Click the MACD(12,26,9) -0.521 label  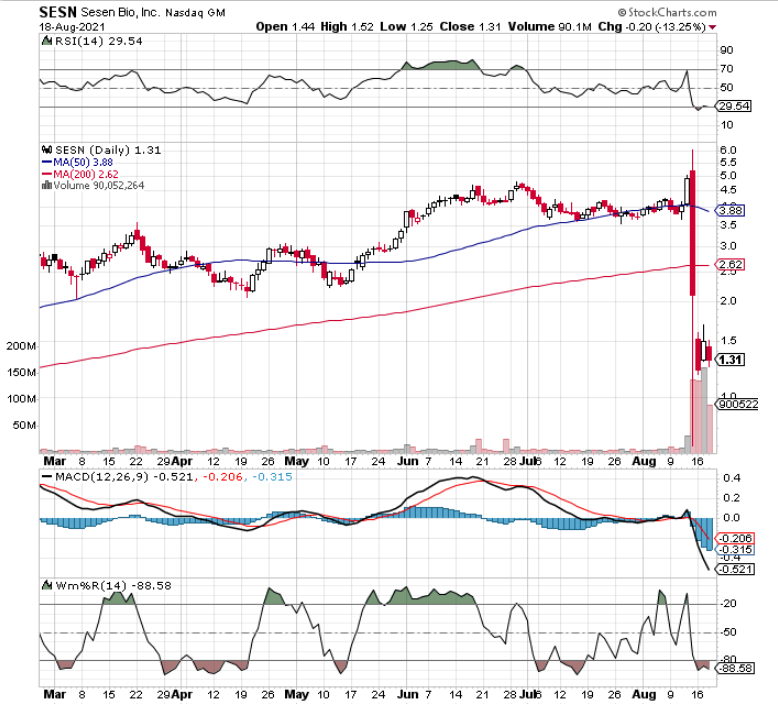click(124, 477)
